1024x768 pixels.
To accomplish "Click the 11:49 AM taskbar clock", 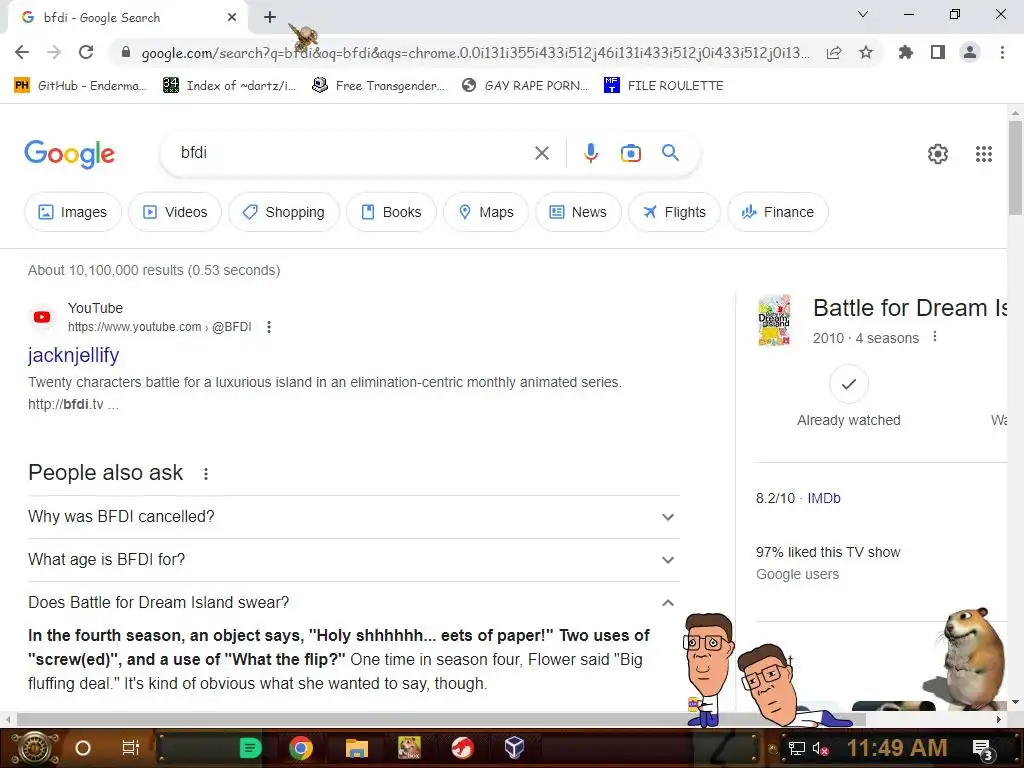I will pos(897,748).
